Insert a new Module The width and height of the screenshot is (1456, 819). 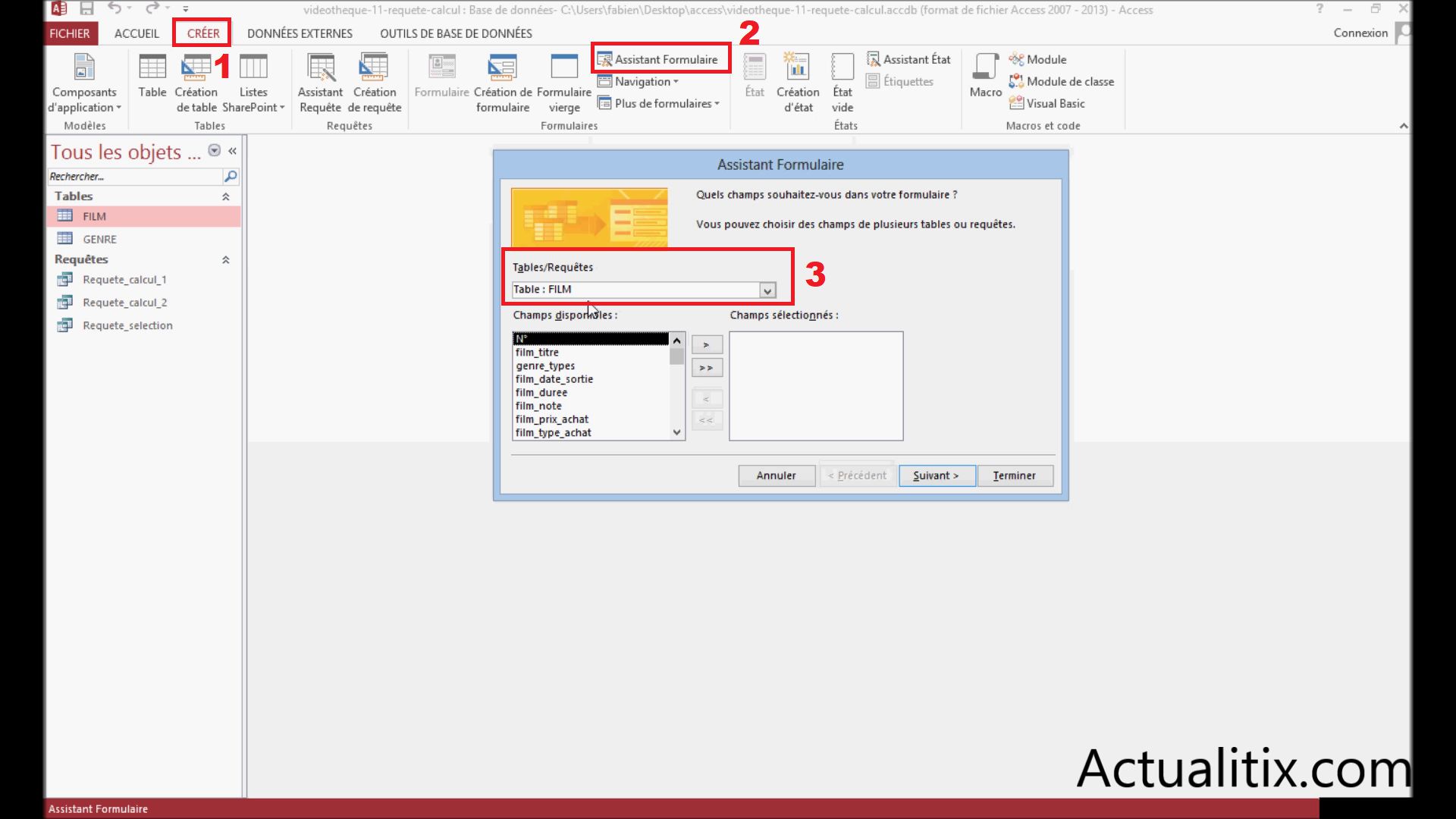pyautogui.click(x=1037, y=59)
